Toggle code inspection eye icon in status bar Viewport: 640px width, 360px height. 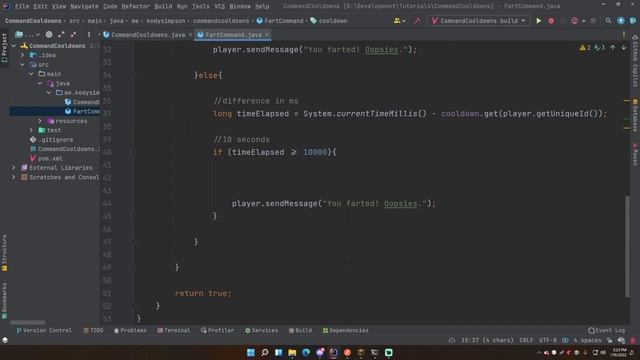565,340
